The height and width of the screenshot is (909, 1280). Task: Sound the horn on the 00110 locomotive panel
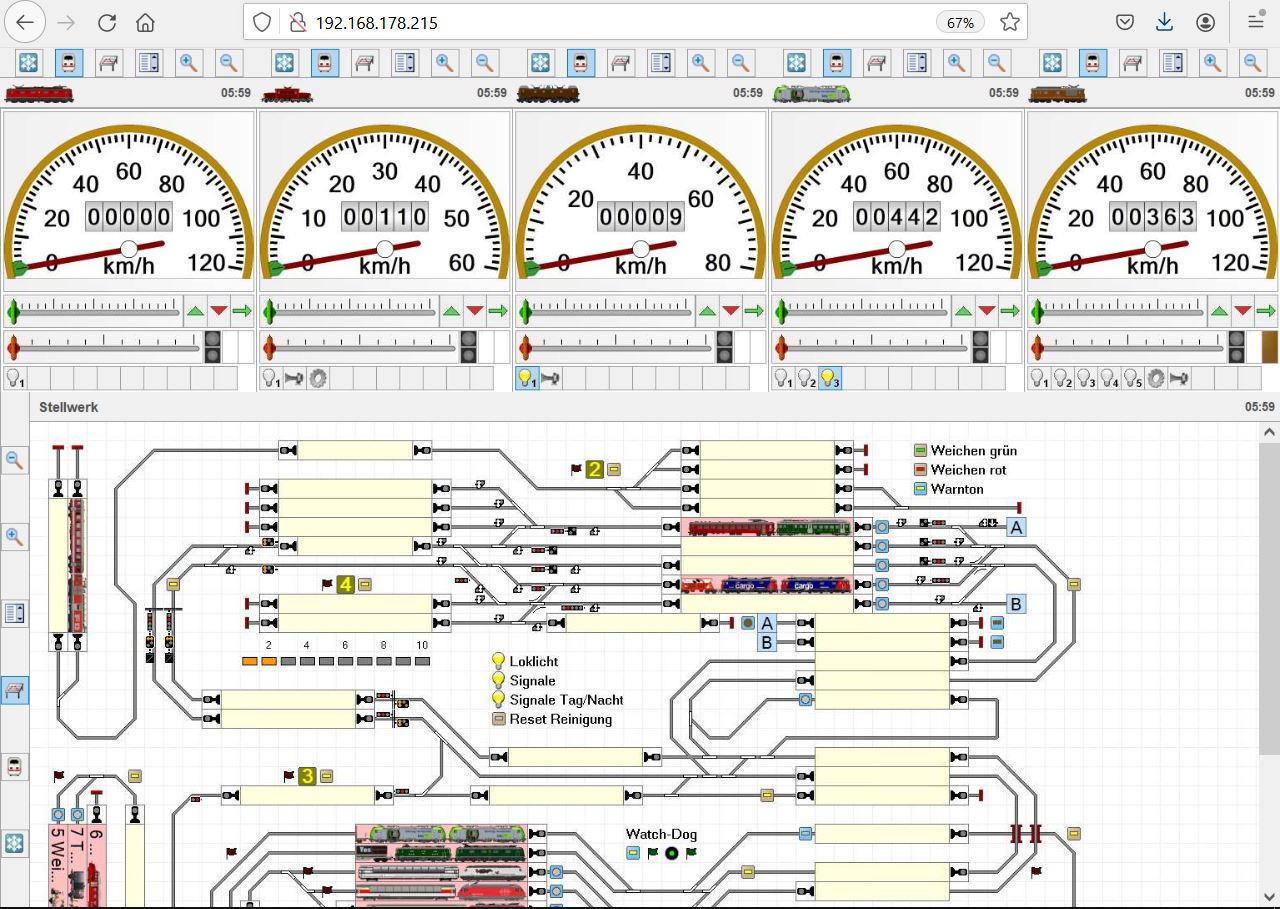click(294, 378)
